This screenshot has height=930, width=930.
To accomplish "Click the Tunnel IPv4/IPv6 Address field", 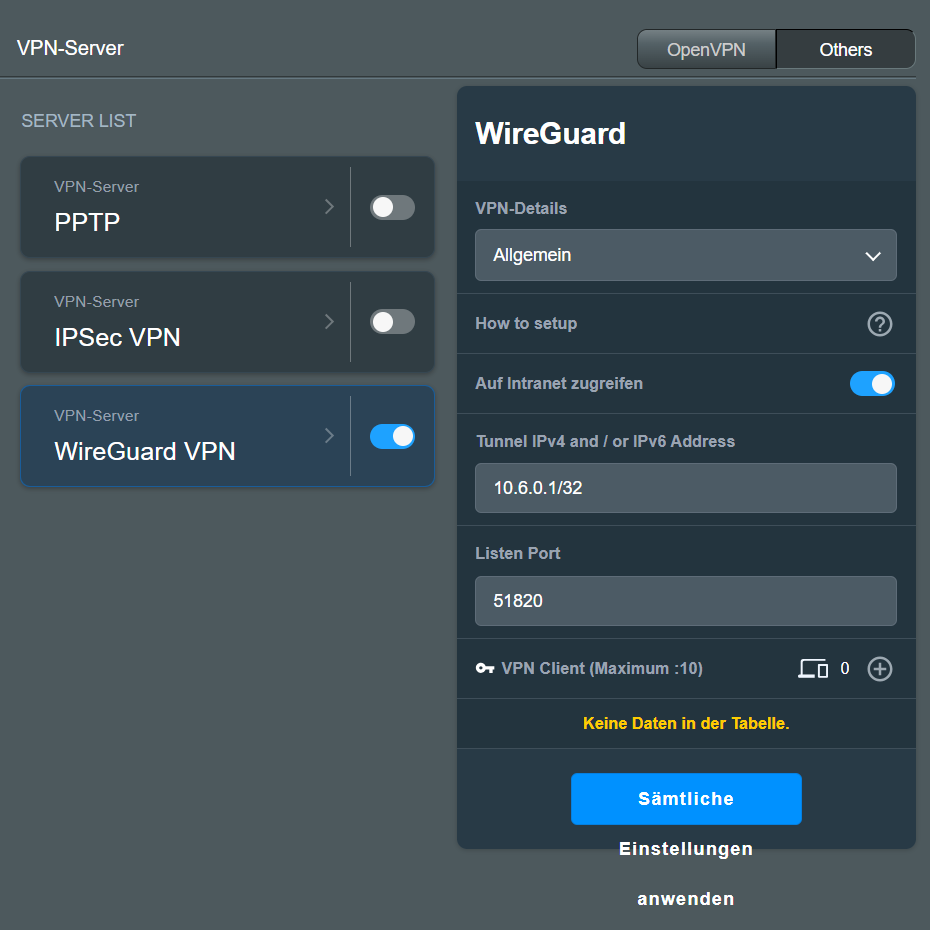I will coord(685,488).
